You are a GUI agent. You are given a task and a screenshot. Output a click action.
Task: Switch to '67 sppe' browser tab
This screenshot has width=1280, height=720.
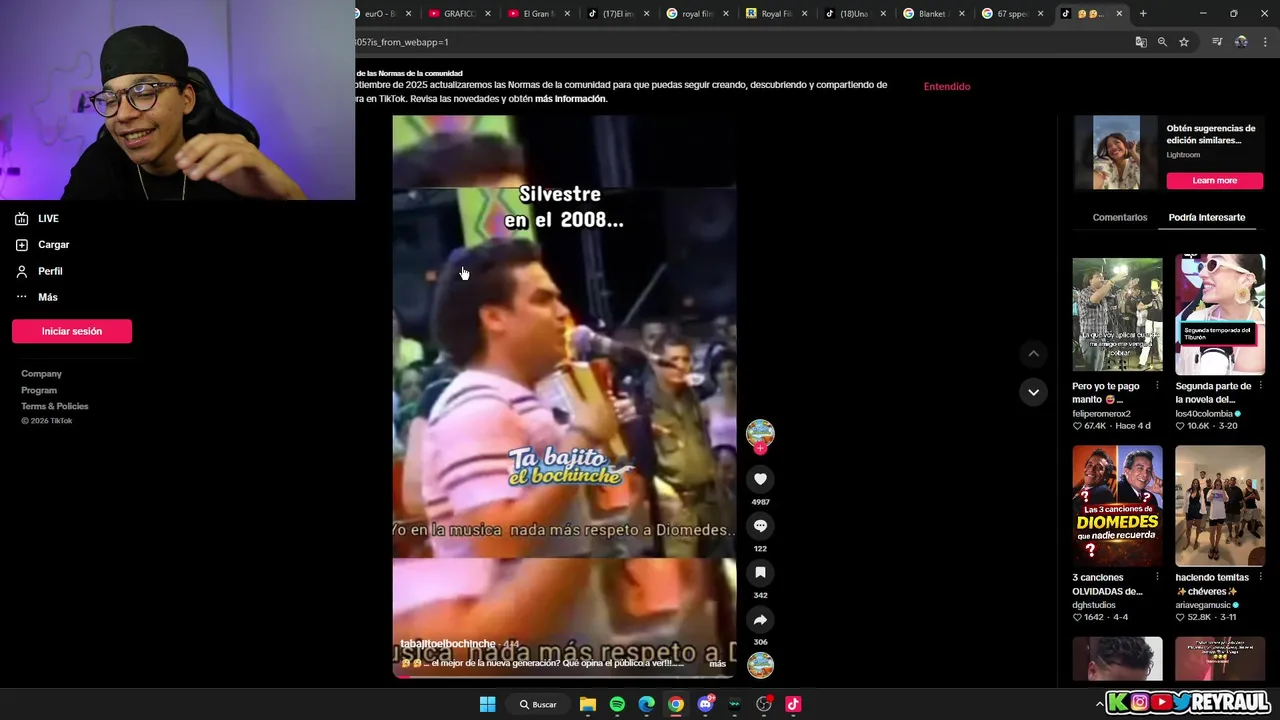click(x=1014, y=14)
